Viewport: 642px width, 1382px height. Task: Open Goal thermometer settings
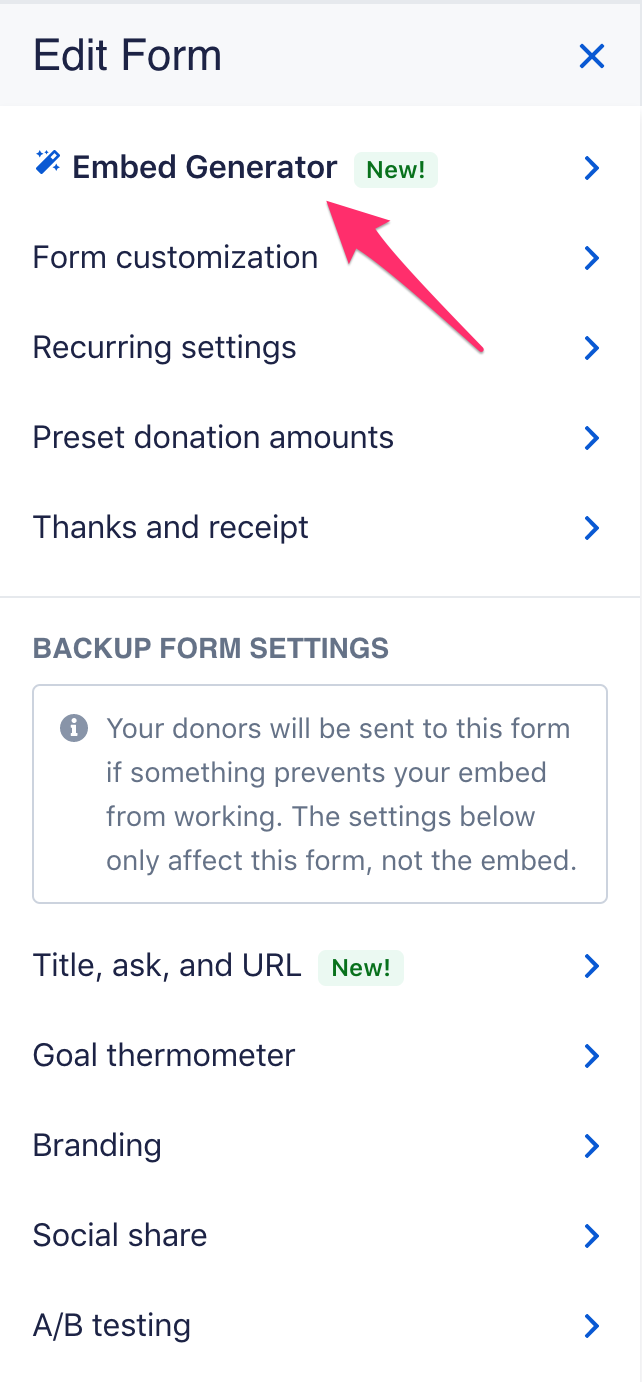click(x=321, y=1056)
